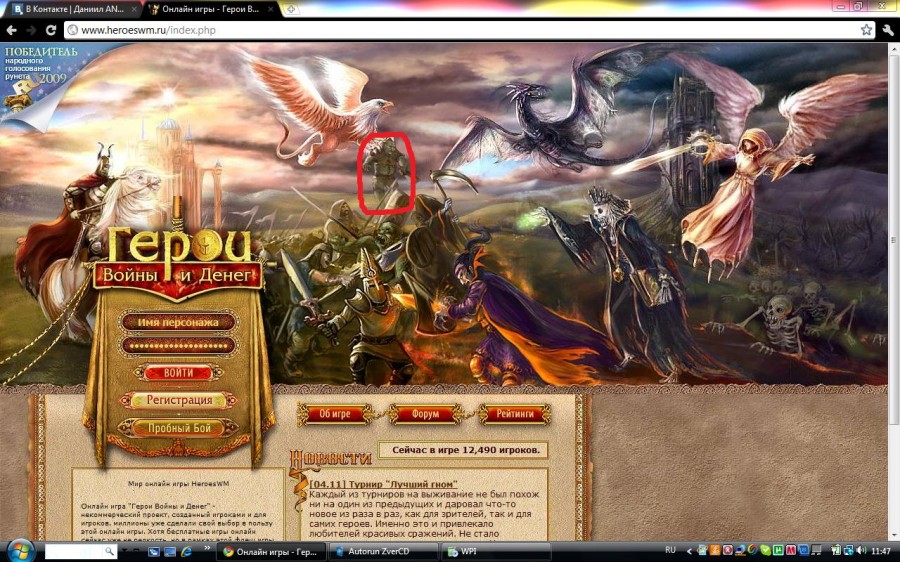Click the browser Back arrow
Viewport: 900px width, 562px height.
pos(11,30)
